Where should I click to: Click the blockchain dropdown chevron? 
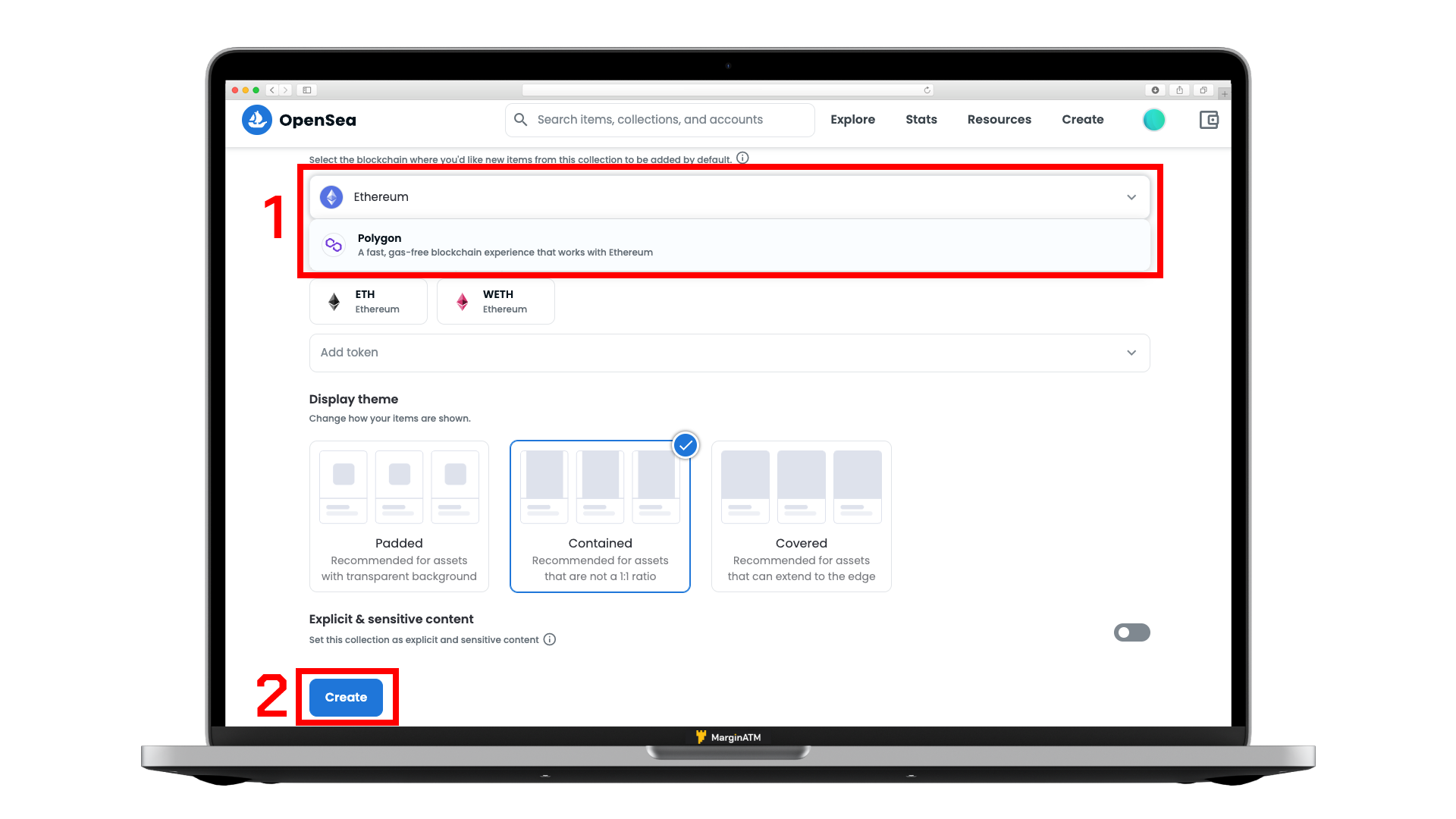coord(1131,197)
